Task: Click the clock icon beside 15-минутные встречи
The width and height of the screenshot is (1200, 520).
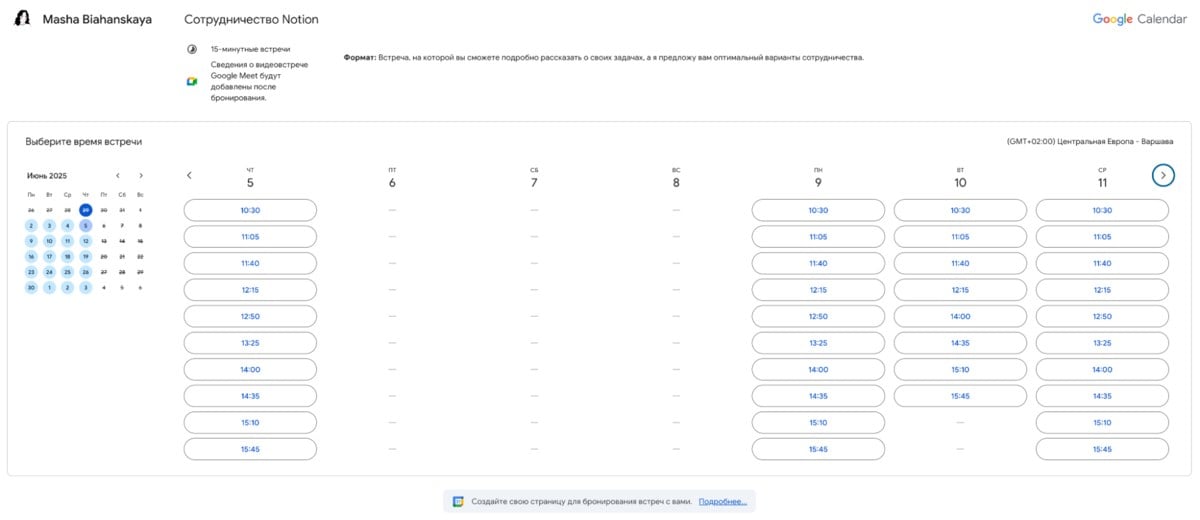Action: 192,49
